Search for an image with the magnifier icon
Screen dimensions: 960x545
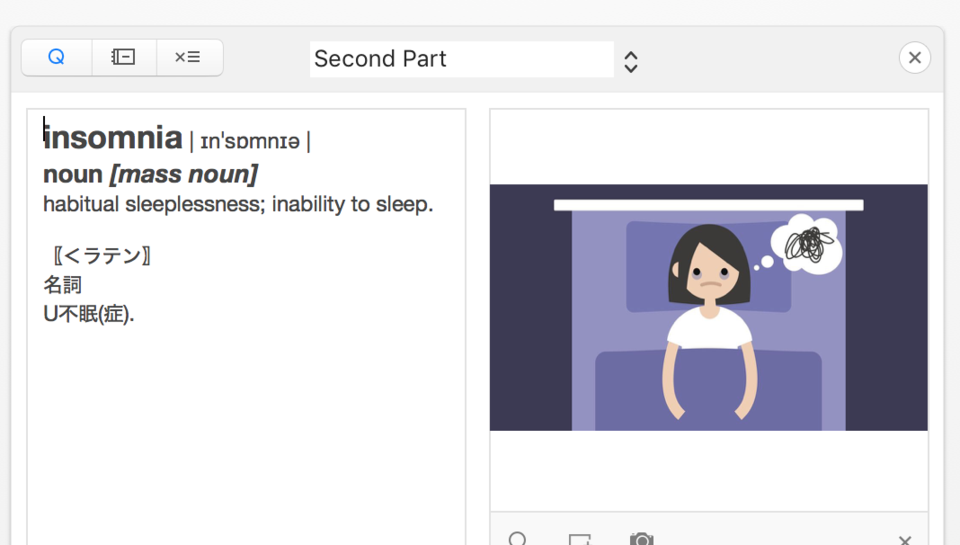[518, 539]
